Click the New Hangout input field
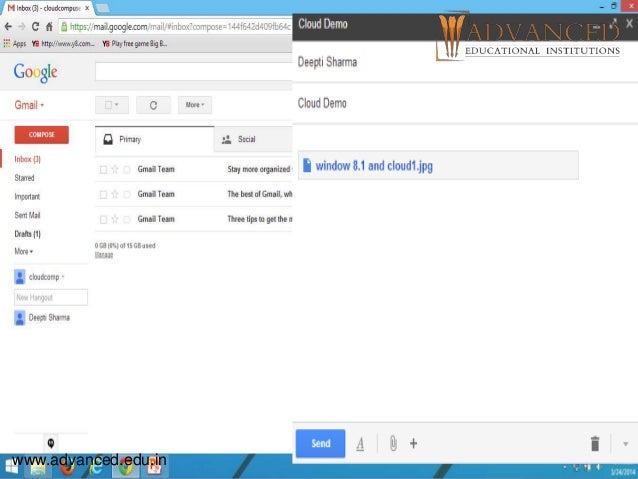The height and width of the screenshot is (479, 638). pyautogui.click(x=51, y=297)
